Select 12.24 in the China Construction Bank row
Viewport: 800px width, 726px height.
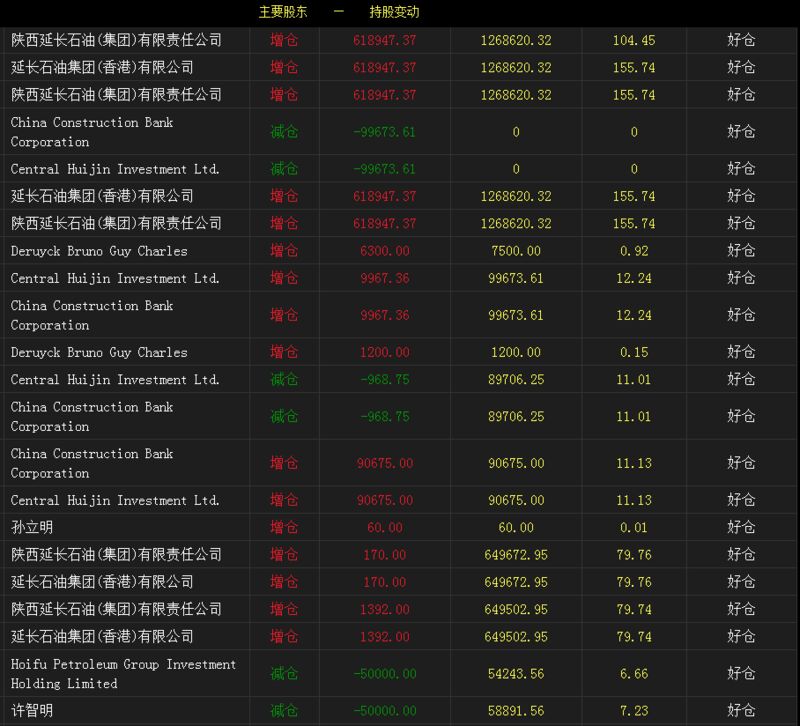pyautogui.click(x=634, y=315)
